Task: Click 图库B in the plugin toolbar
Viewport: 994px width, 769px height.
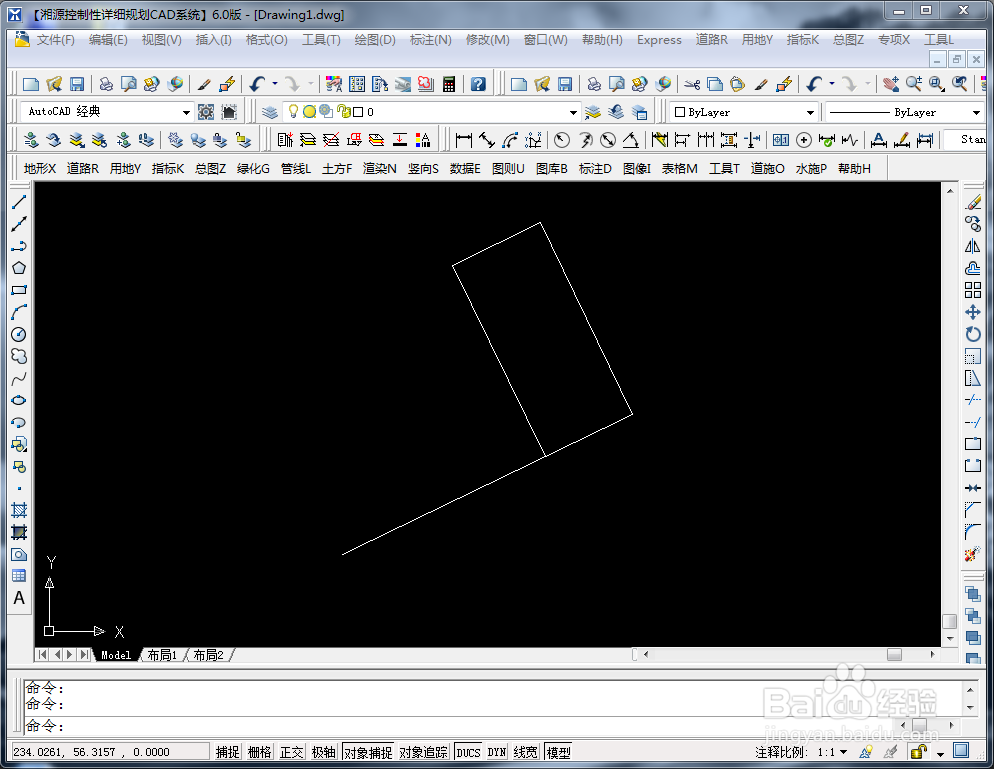Action: pos(552,169)
